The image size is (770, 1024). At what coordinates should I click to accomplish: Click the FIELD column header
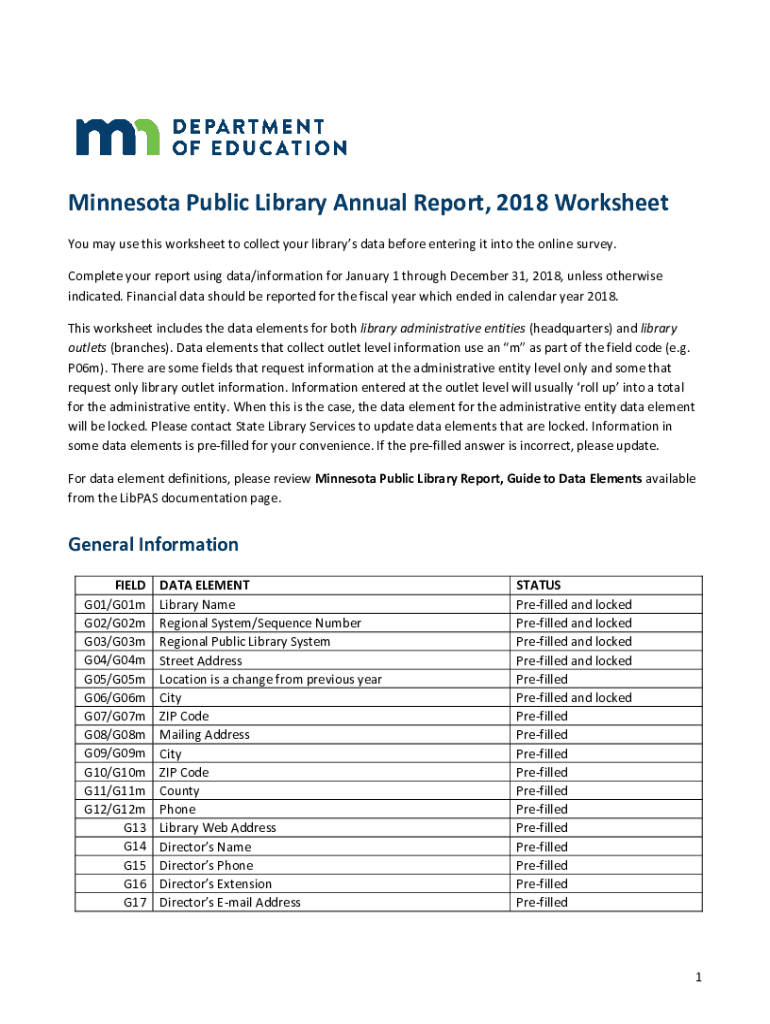click(131, 586)
